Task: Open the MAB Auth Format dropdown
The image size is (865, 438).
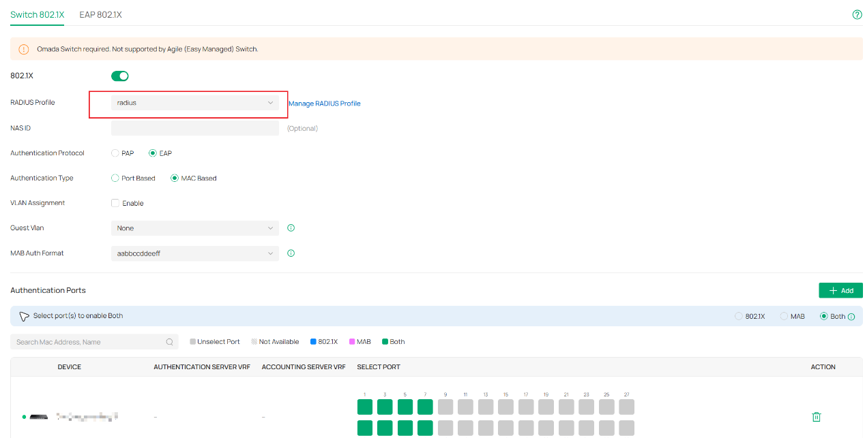Action: tap(195, 253)
